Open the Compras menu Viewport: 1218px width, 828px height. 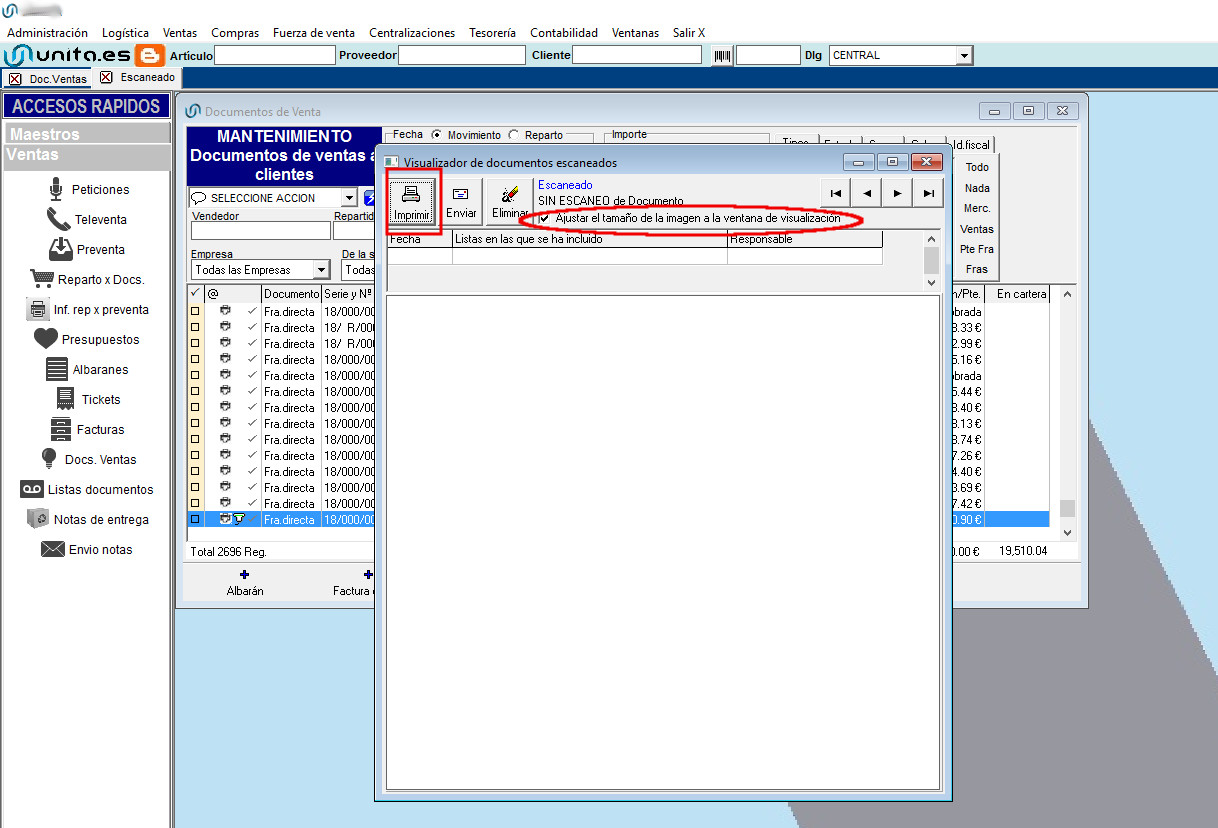(x=235, y=33)
